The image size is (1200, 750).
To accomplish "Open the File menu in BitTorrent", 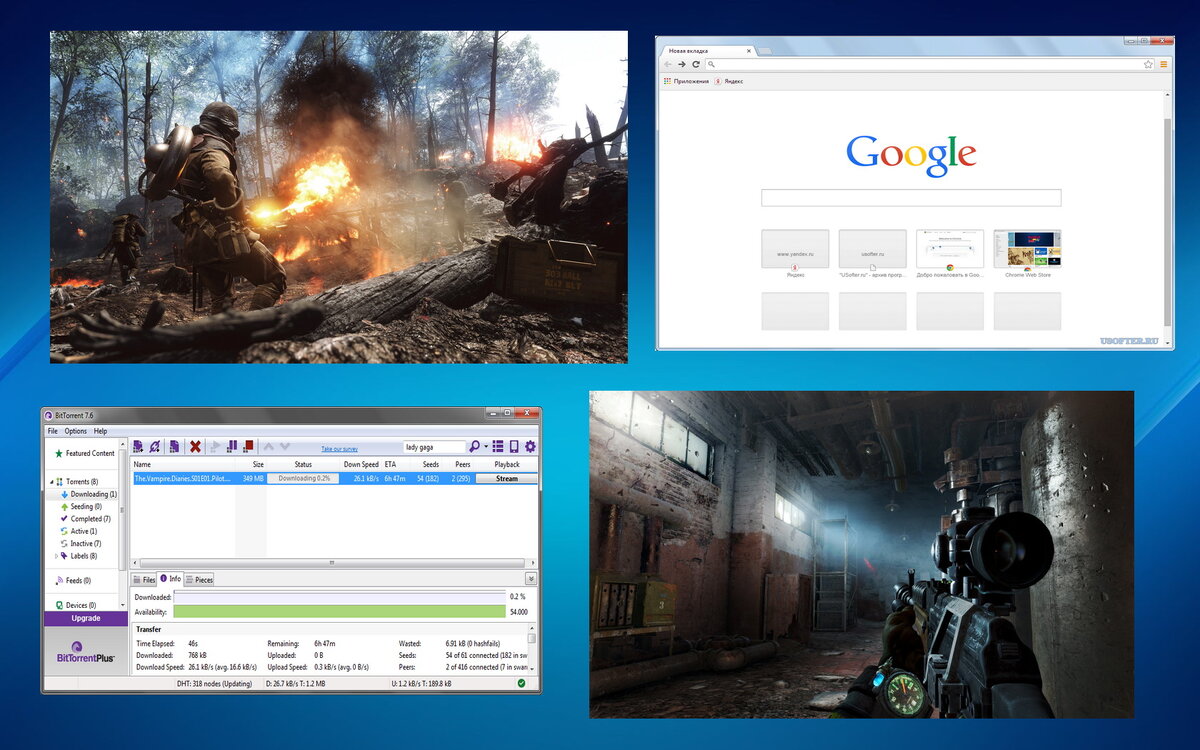I will (x=53, y=431).
